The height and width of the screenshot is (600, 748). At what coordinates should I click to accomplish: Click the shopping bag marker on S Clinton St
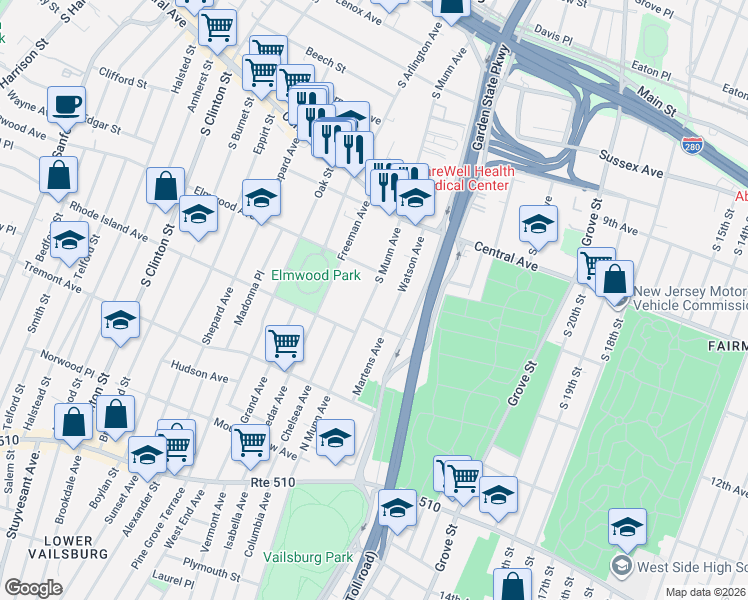tap(166, 187)
